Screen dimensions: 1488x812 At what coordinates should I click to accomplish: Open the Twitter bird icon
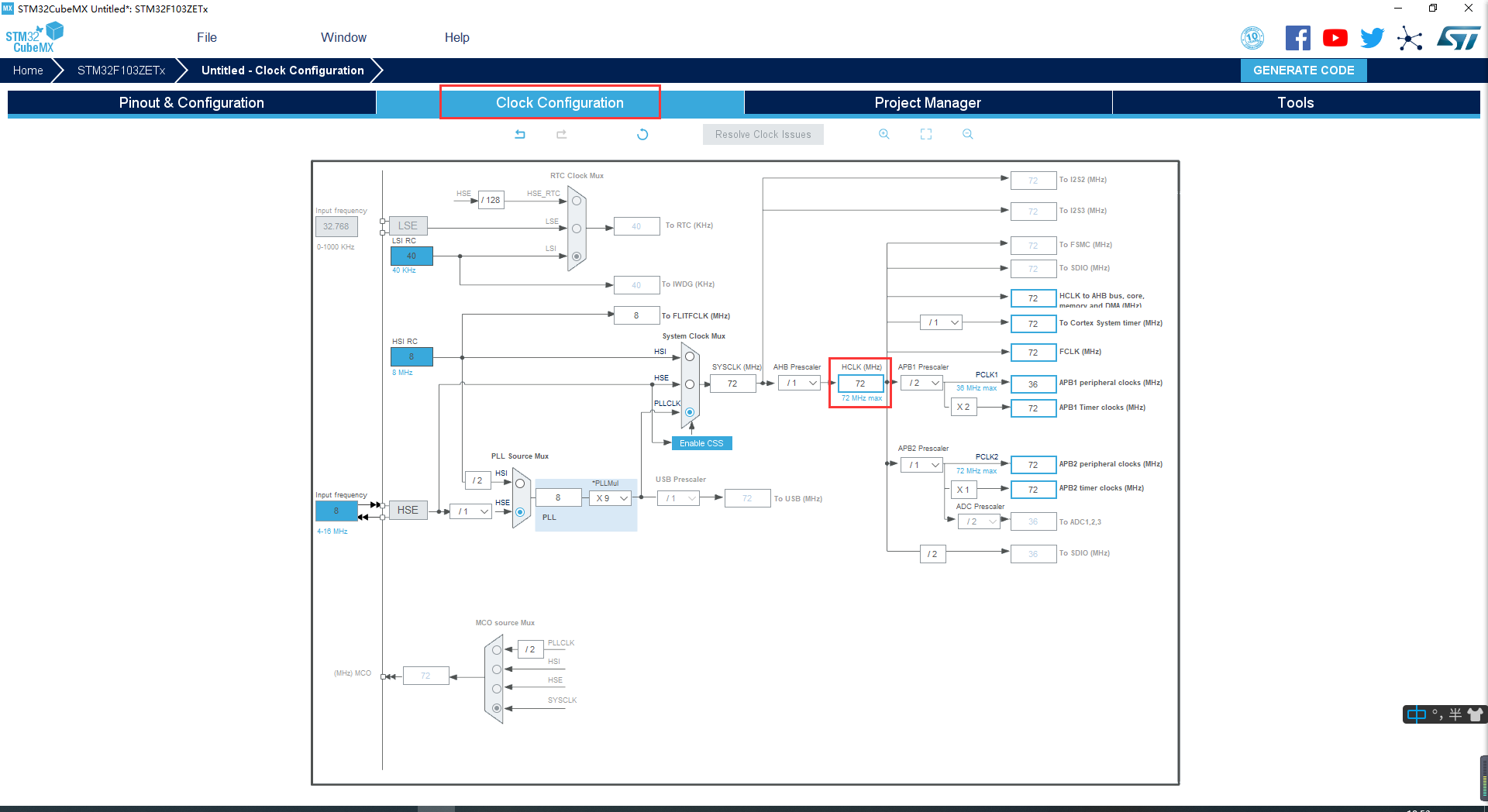tap(1373, 37)
